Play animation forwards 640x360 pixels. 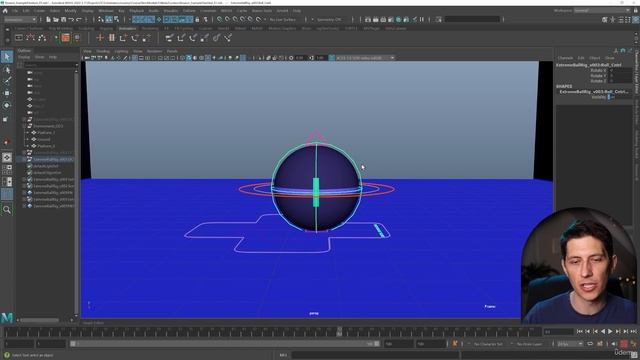610,331
